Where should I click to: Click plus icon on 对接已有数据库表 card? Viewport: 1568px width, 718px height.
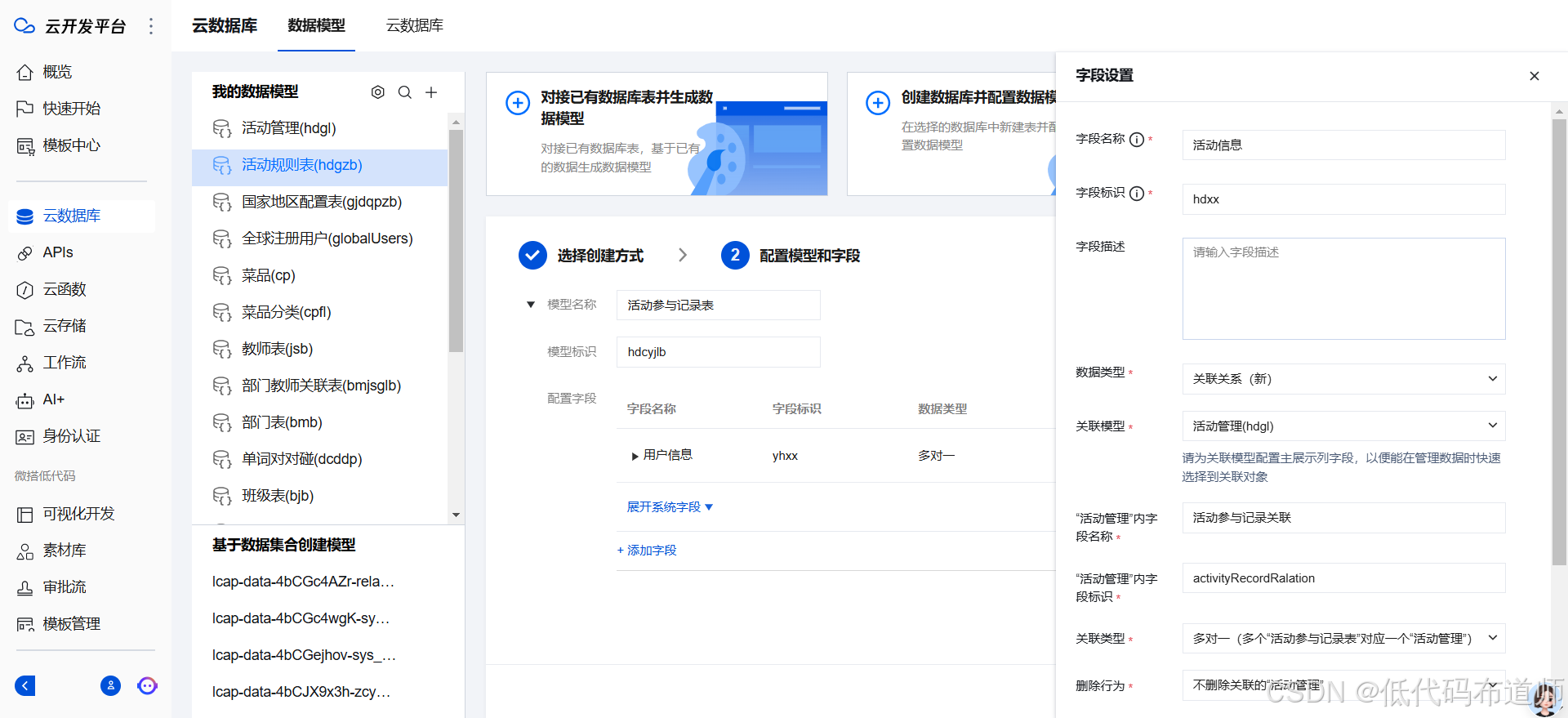pos(518,103)
